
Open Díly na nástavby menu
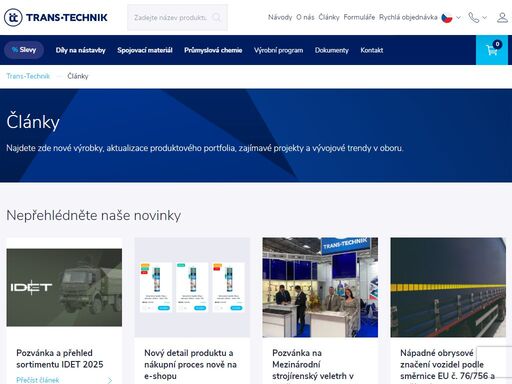click(80, 50)
